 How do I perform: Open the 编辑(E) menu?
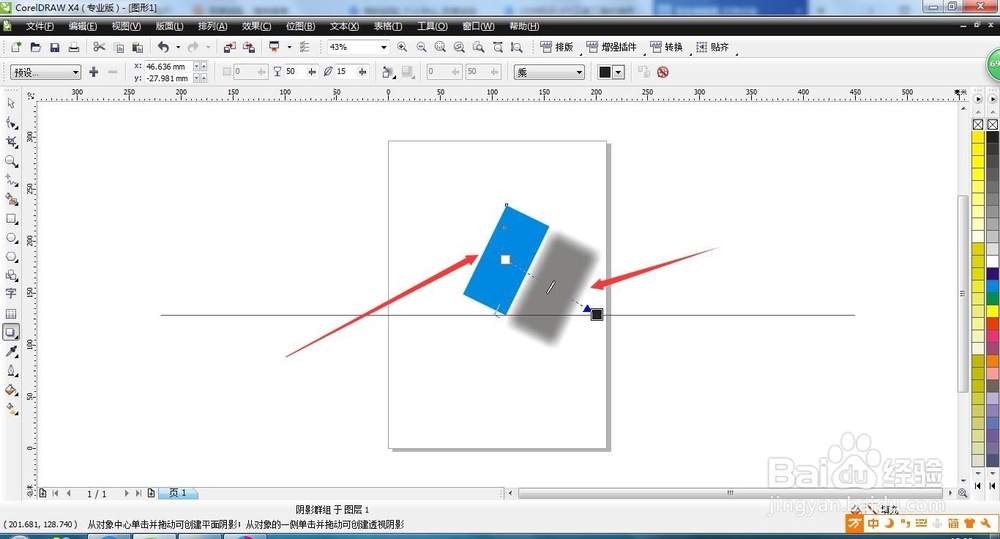83,26
